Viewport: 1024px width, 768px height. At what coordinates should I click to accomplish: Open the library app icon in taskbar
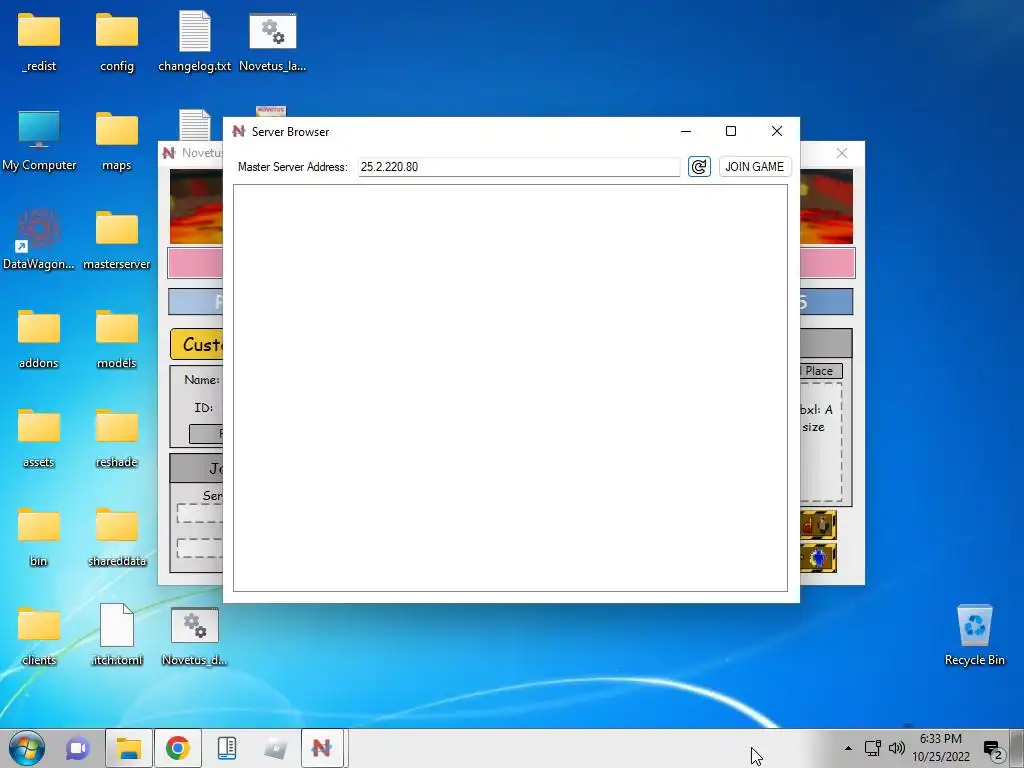(227, 748)
